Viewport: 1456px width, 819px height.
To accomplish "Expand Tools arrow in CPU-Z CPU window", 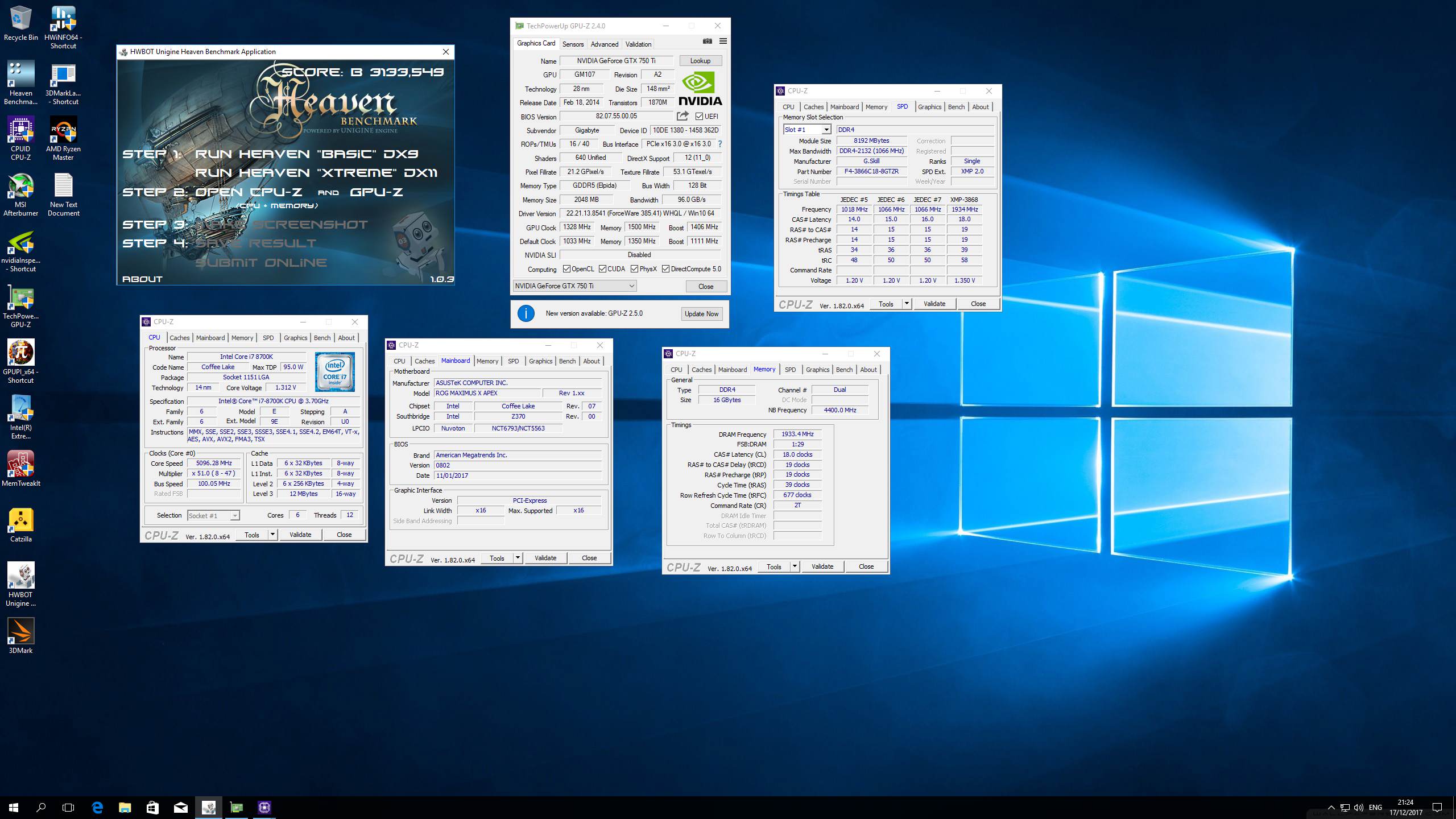I will [272, 535].
